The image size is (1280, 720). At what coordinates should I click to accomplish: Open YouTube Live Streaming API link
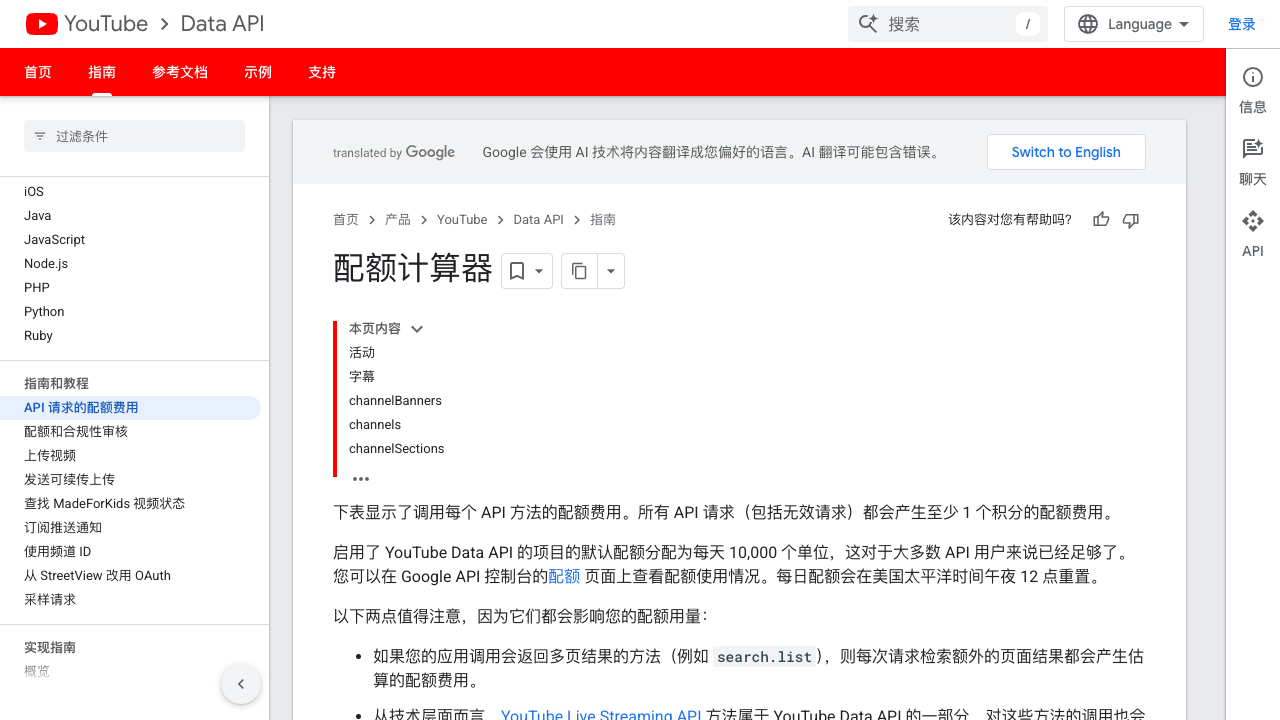601,713
